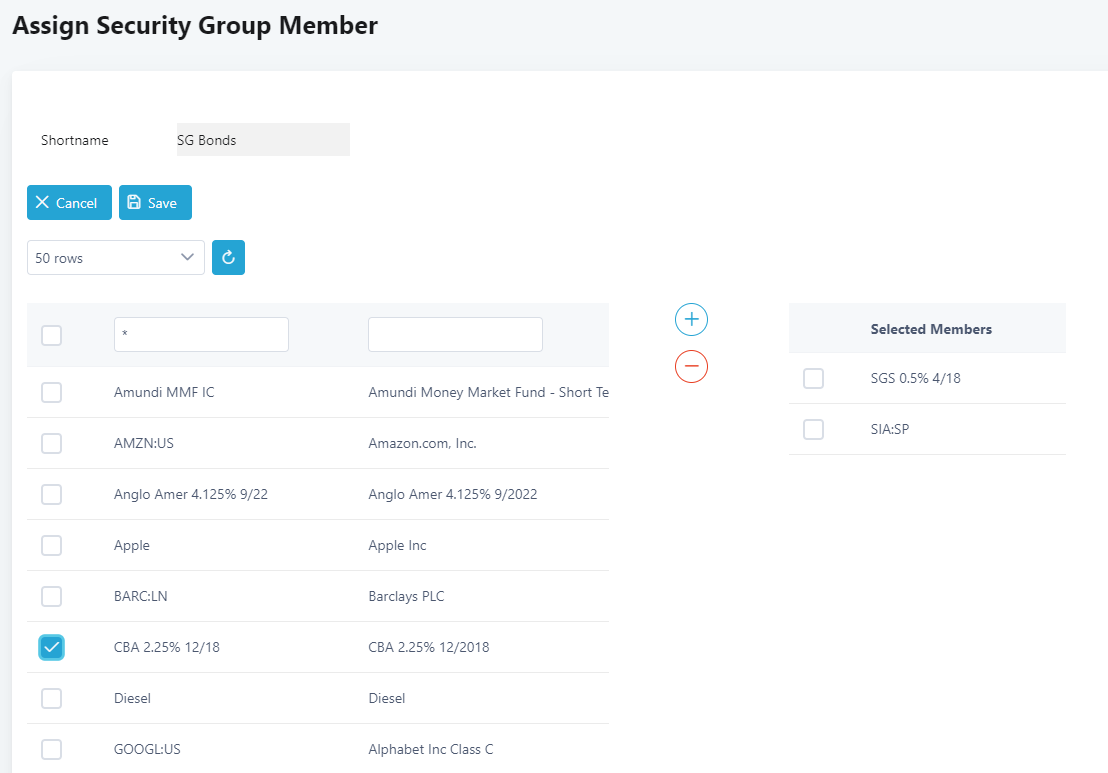
Task: Tick the Anglo Amer 4.125% 9/22 checkbox
Action: click(x=52, y=495)
